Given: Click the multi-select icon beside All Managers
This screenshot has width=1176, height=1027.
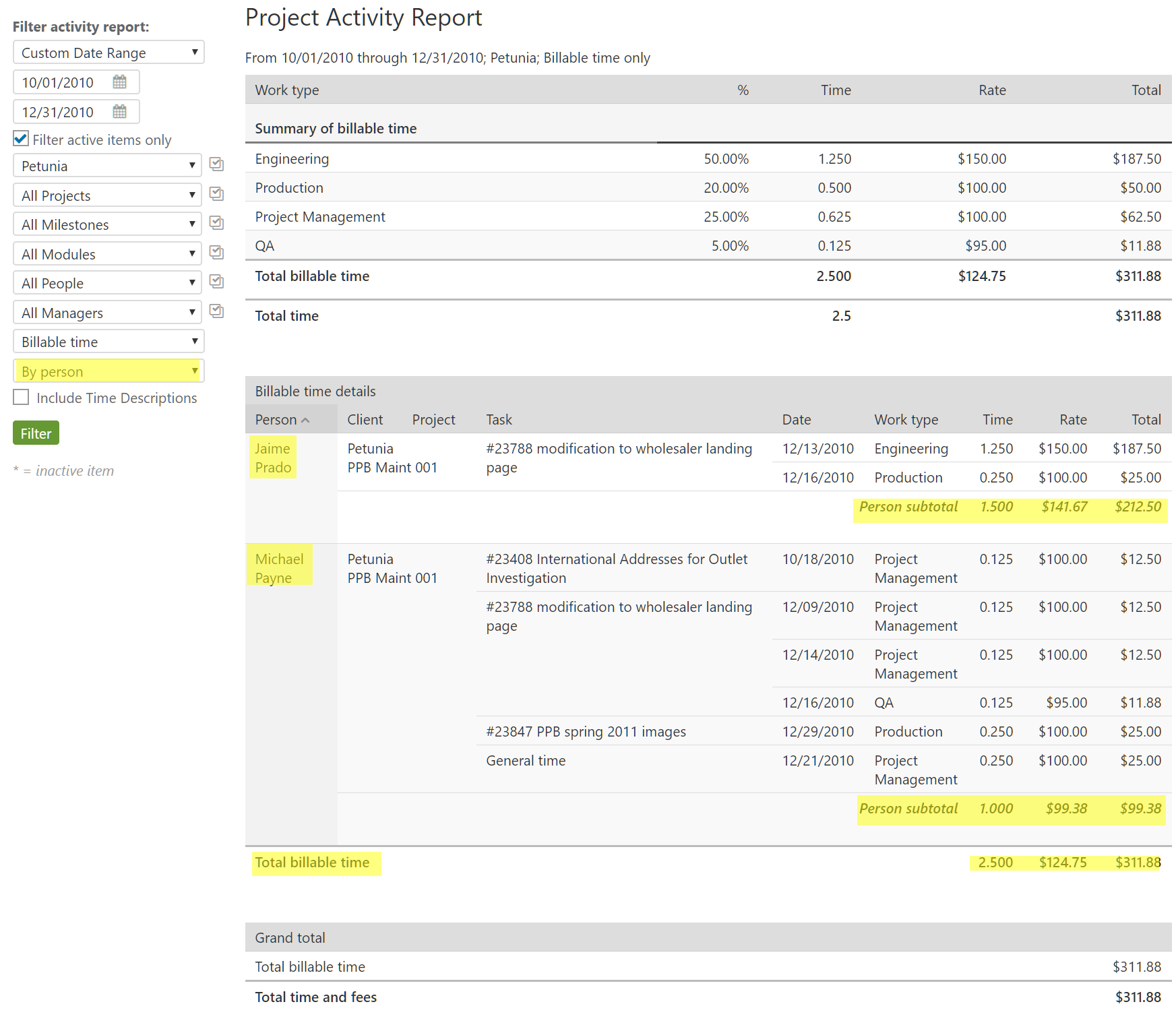Looking at the screenshot, I should coord(216,311).
